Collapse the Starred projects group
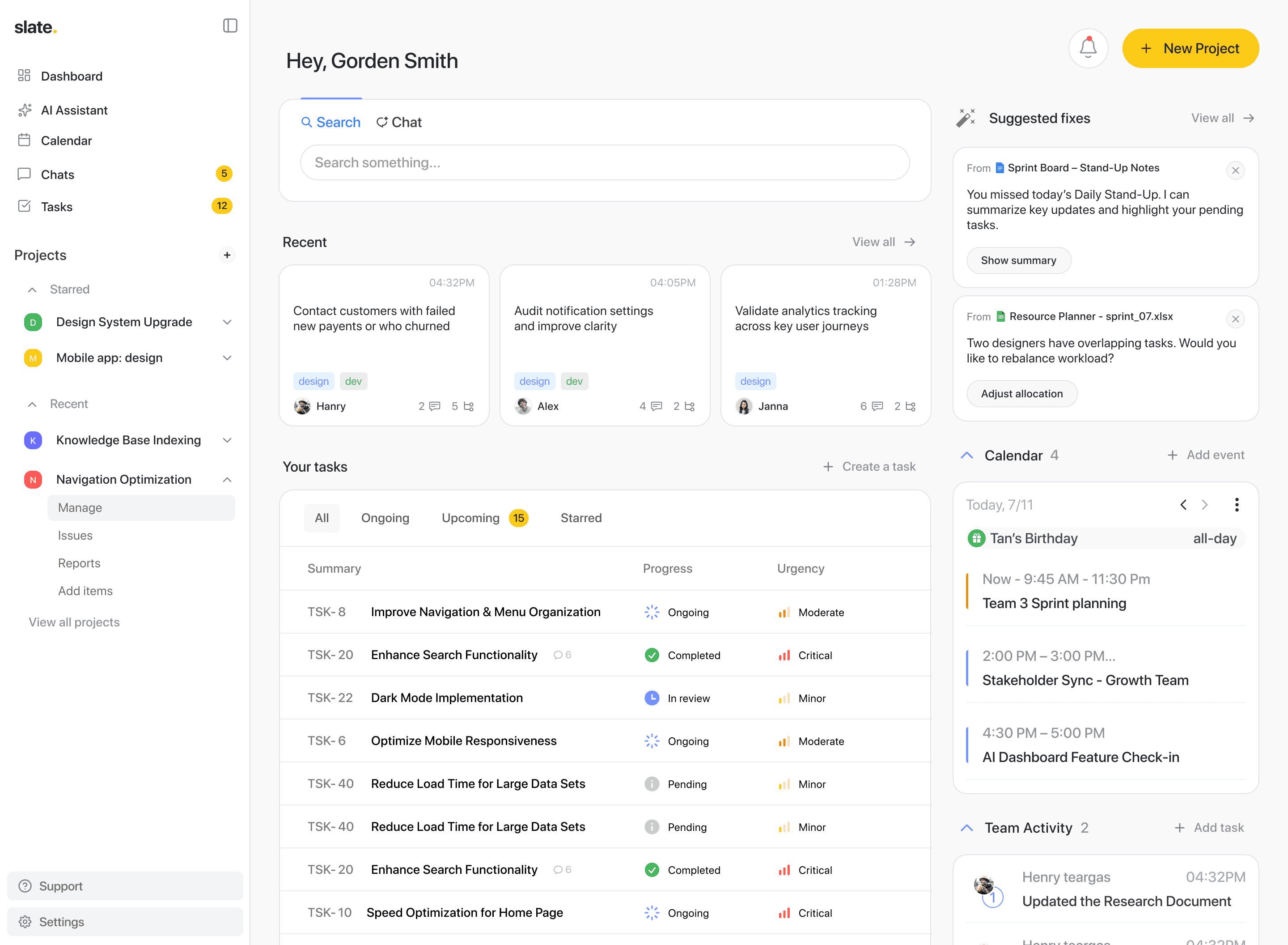This screenshot has height=945, width=1288. coord(33,289)
